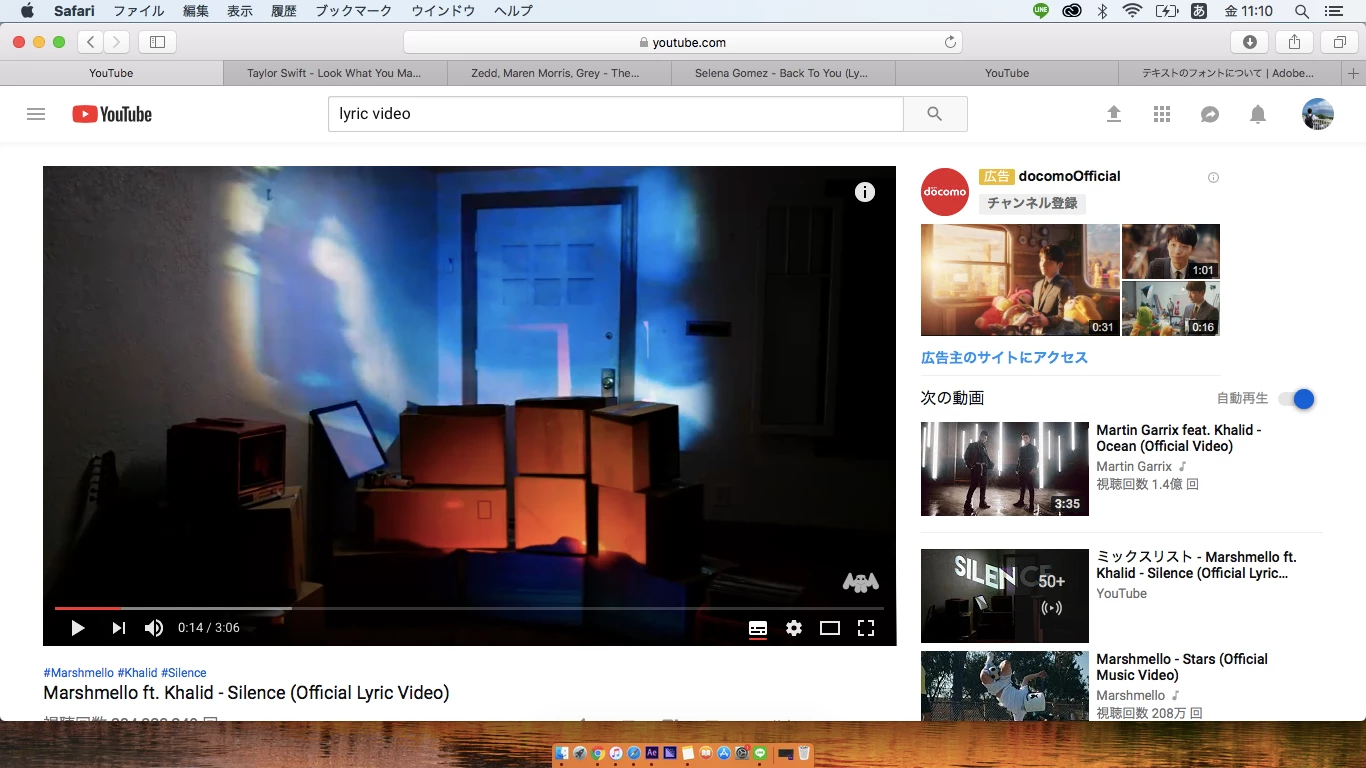Open the ファイル menu
The height and width of the screenshot is (768, 1366).
click(x=139, y=11)
